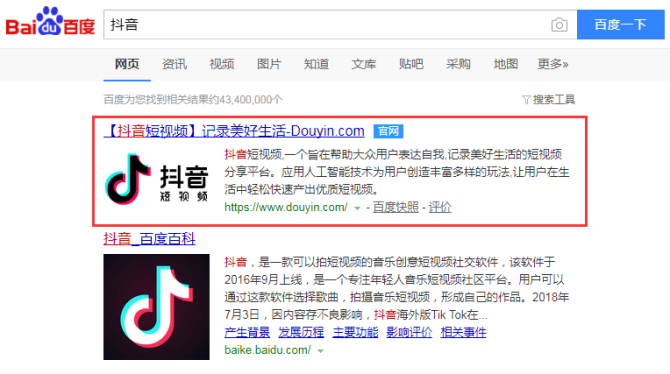Click the Douyin short video logo thumbnail
The height and width of the screenshot is (374, 670).
tap(157, 179)
